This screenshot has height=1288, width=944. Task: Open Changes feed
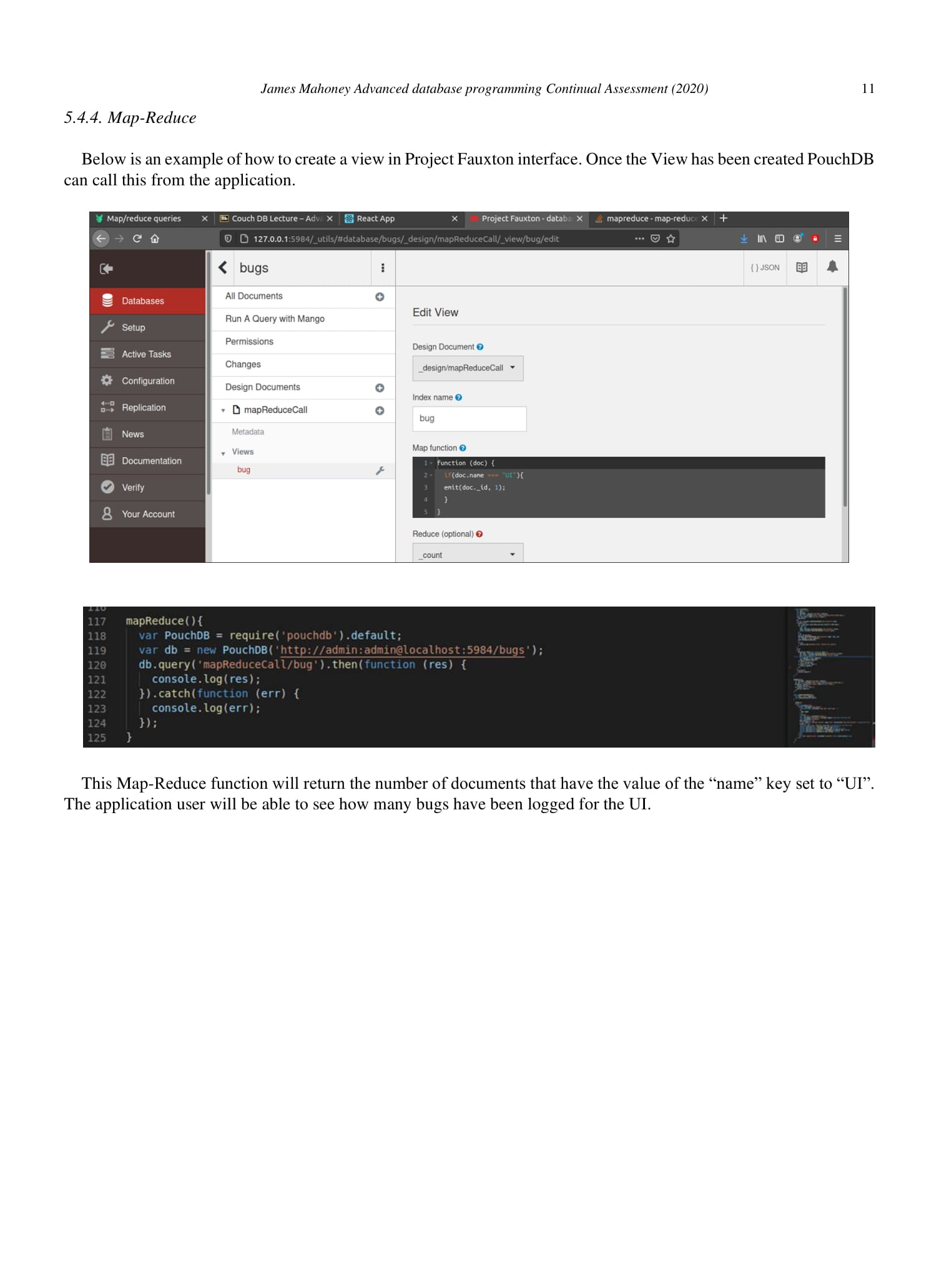coord(243,364)
